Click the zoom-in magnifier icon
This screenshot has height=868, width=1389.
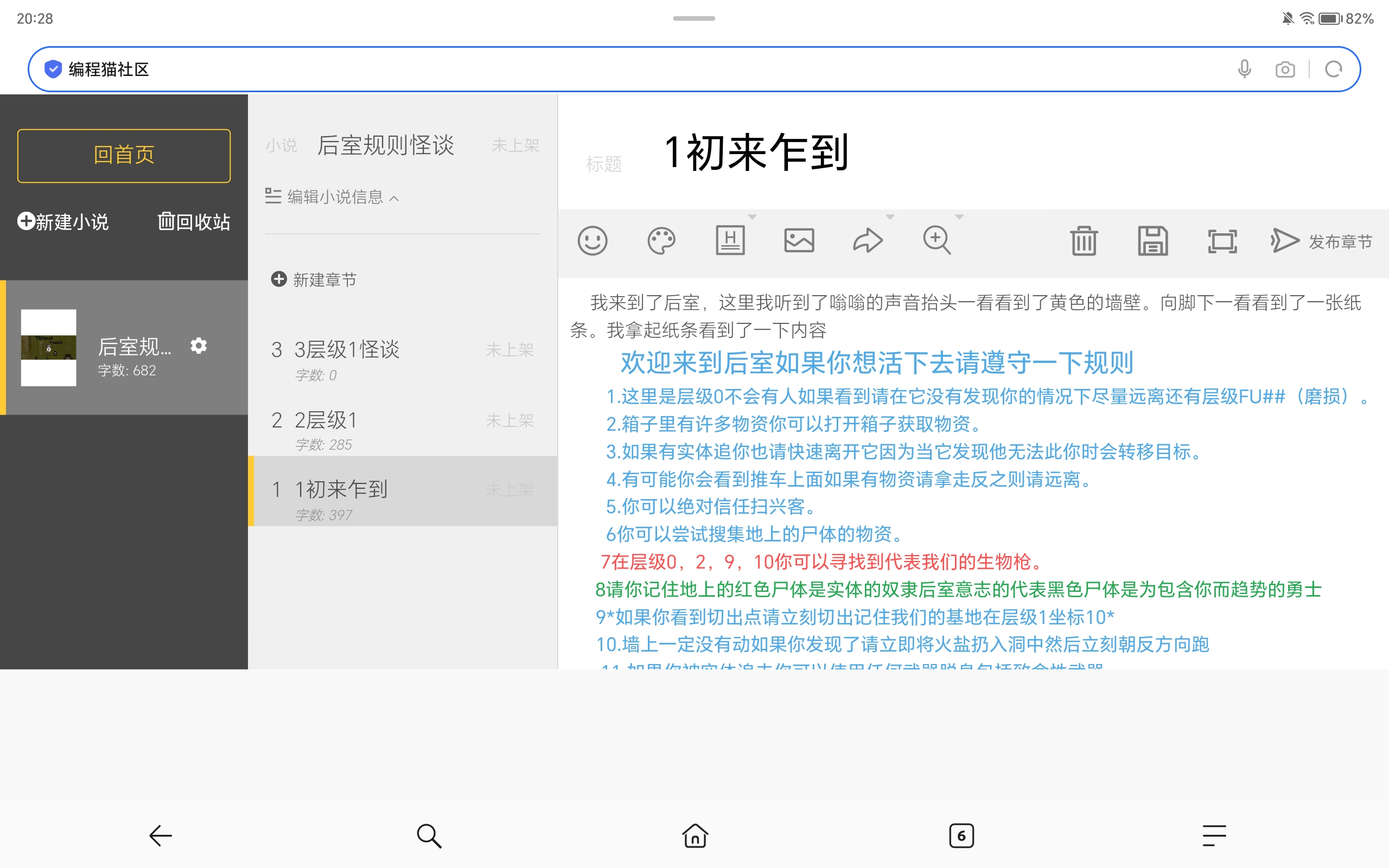click(x=936, y=240)
